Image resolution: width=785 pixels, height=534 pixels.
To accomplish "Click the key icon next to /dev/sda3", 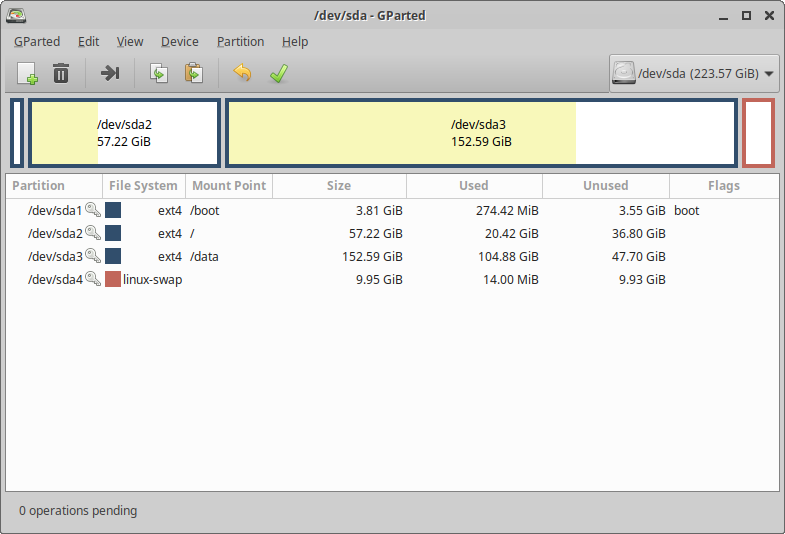I will tap(93, 256).
